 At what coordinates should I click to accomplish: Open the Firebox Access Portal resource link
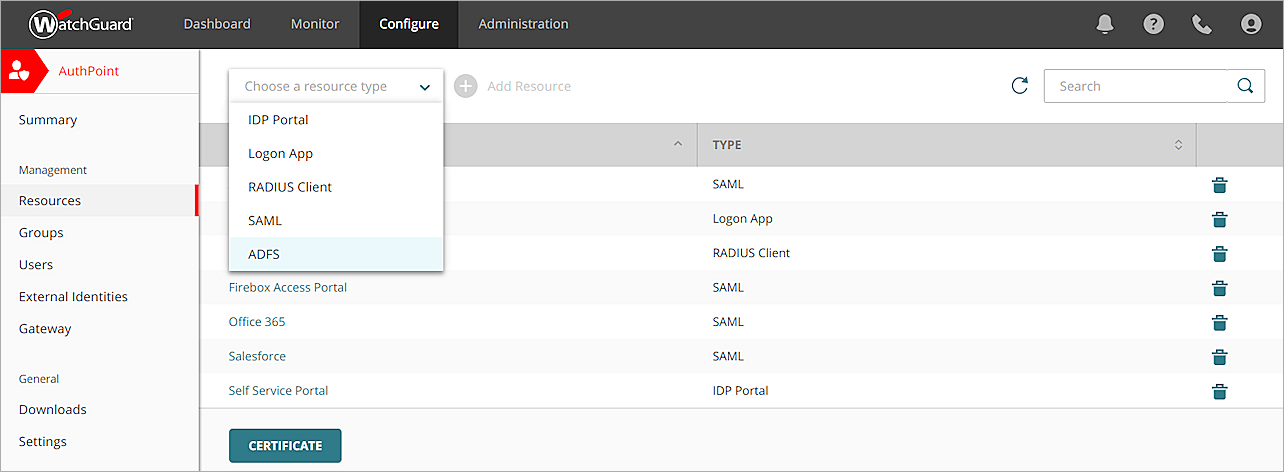(x=288, y=288)
